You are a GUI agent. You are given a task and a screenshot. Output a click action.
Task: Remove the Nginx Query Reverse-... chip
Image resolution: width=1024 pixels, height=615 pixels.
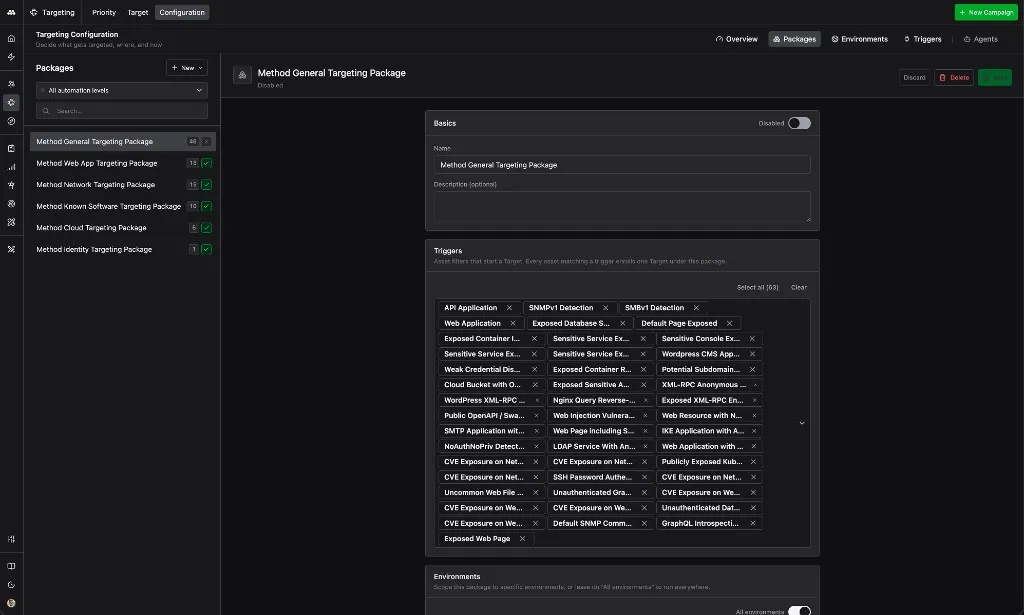point(645,400)
